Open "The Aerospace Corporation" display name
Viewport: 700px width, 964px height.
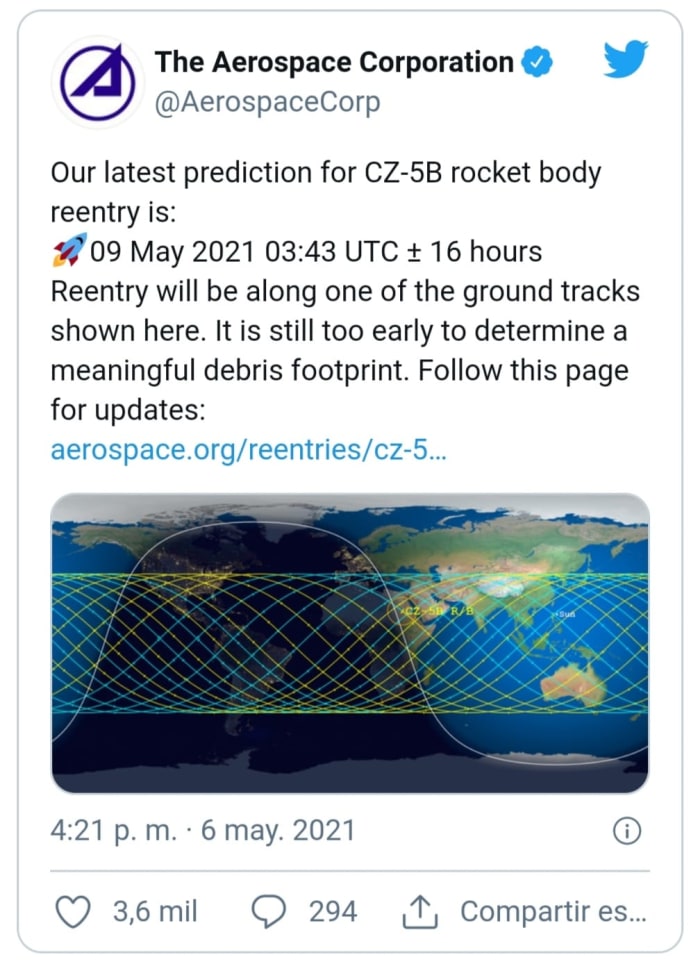[334, 62]
